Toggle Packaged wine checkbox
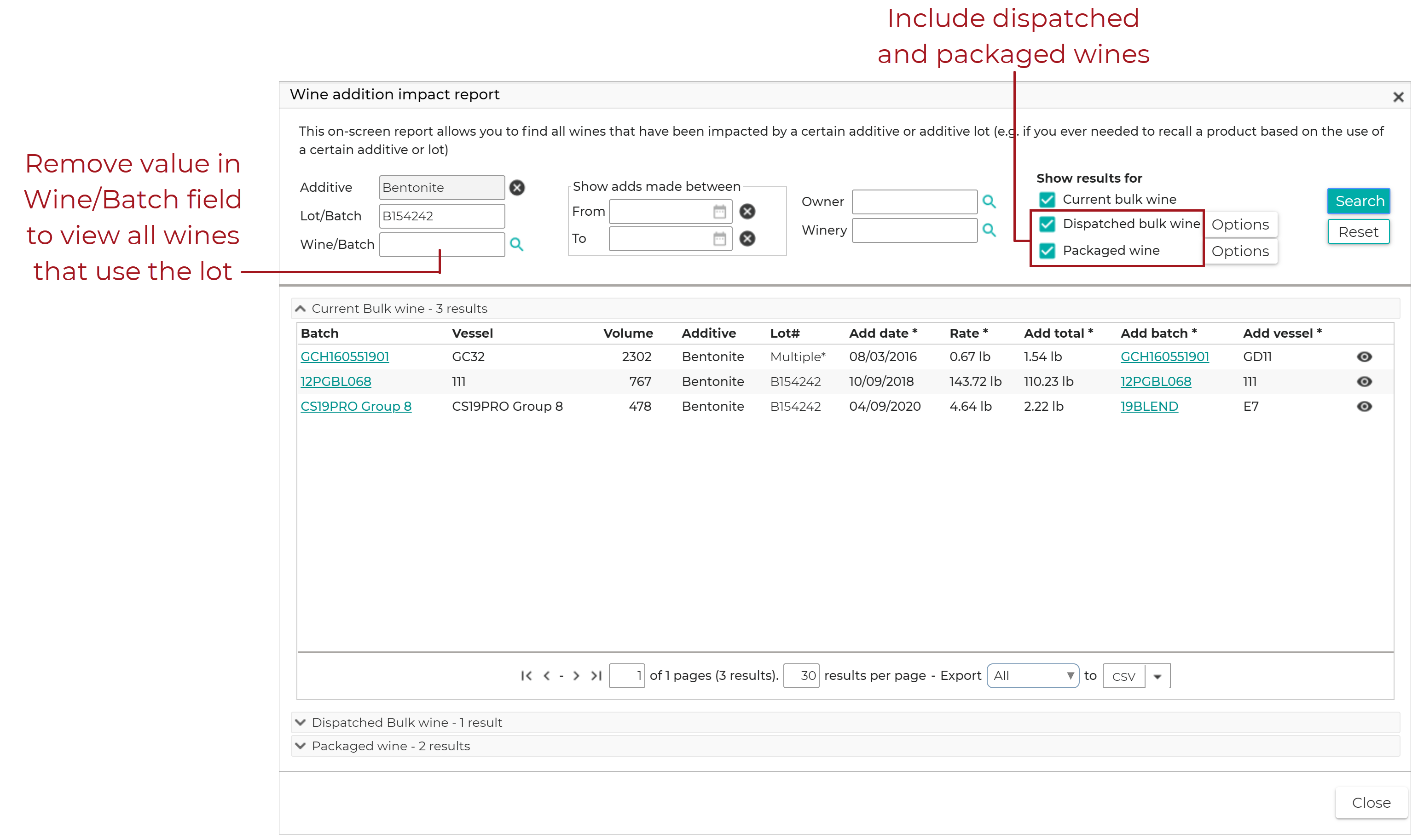 click(x=1047, y=251)
